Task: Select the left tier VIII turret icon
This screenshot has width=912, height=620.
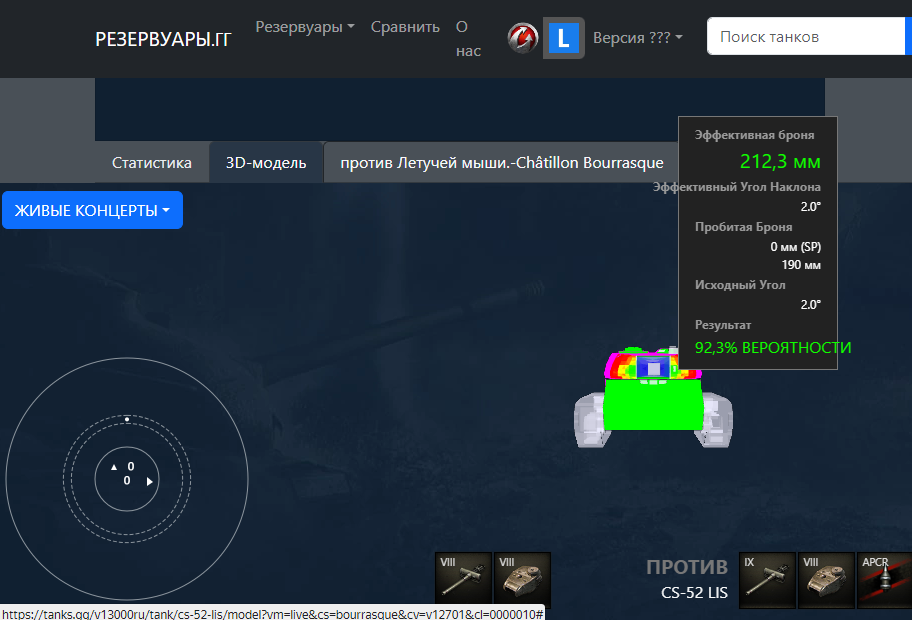Action: click(x=522, y=580)
